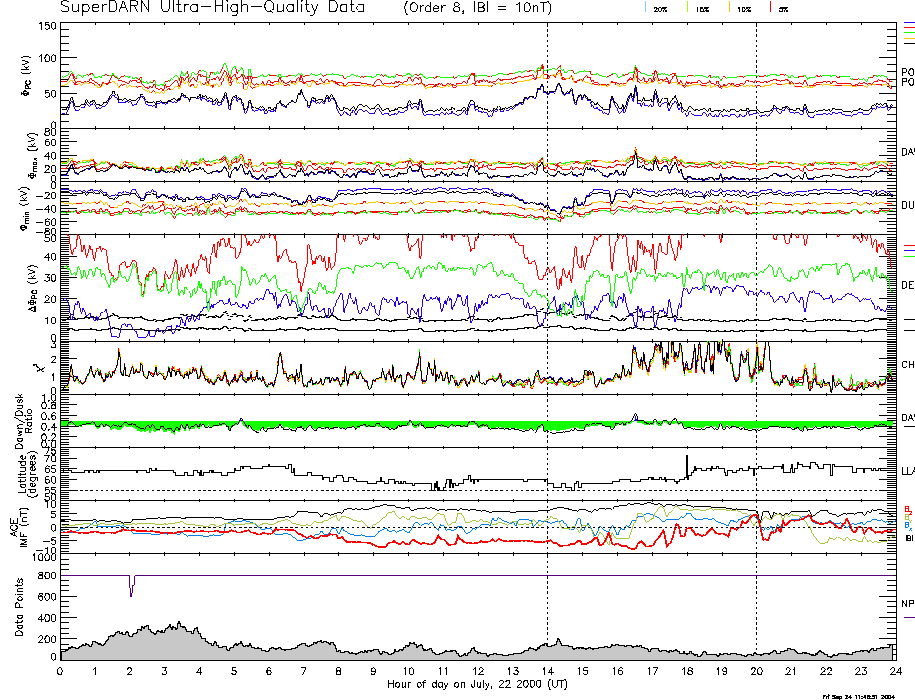Click the '(Order 8, |B| = 10nT)' subtitle
Image resolution: width=915 pixels, height=700 pixels.
[477, 8]
